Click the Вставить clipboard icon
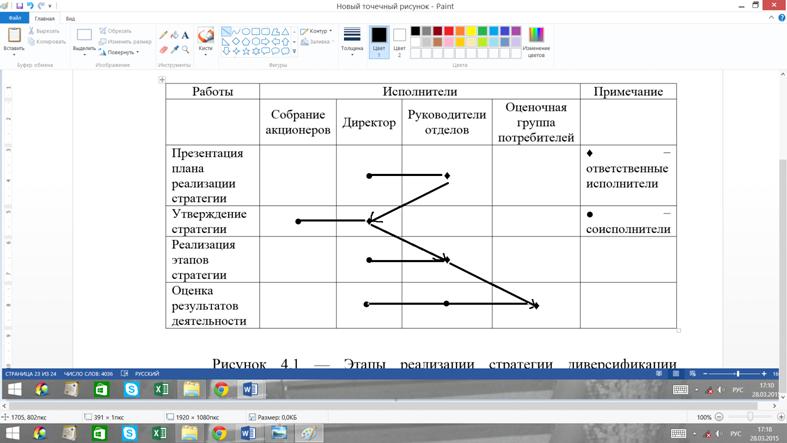This screenshot has height=443, width=787. [x=14, y=35]
